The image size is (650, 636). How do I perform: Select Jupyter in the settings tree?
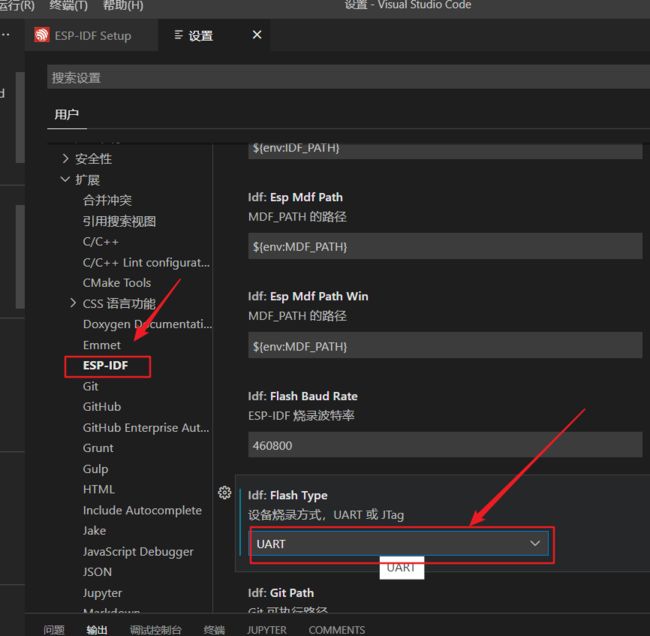[x=102, y=593]
